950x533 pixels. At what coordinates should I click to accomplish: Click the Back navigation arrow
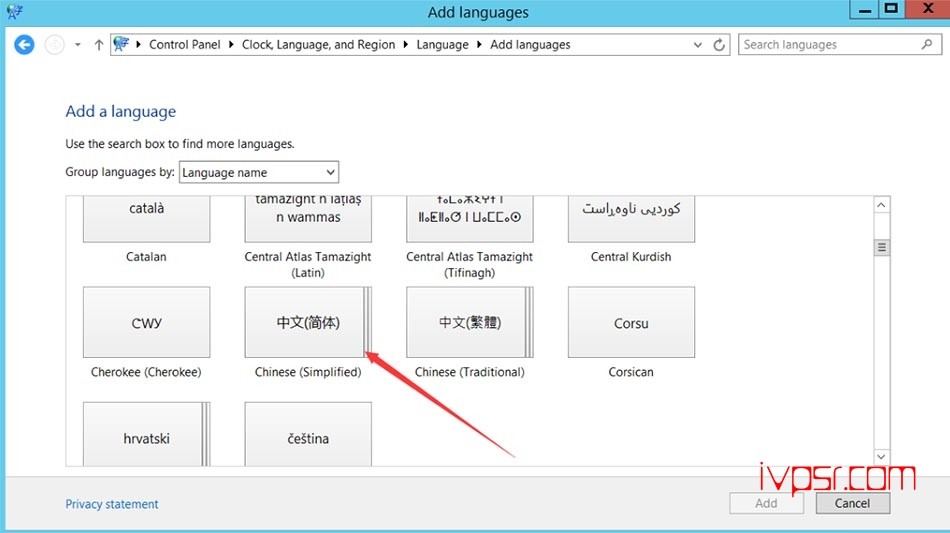[x=24, y=45]
